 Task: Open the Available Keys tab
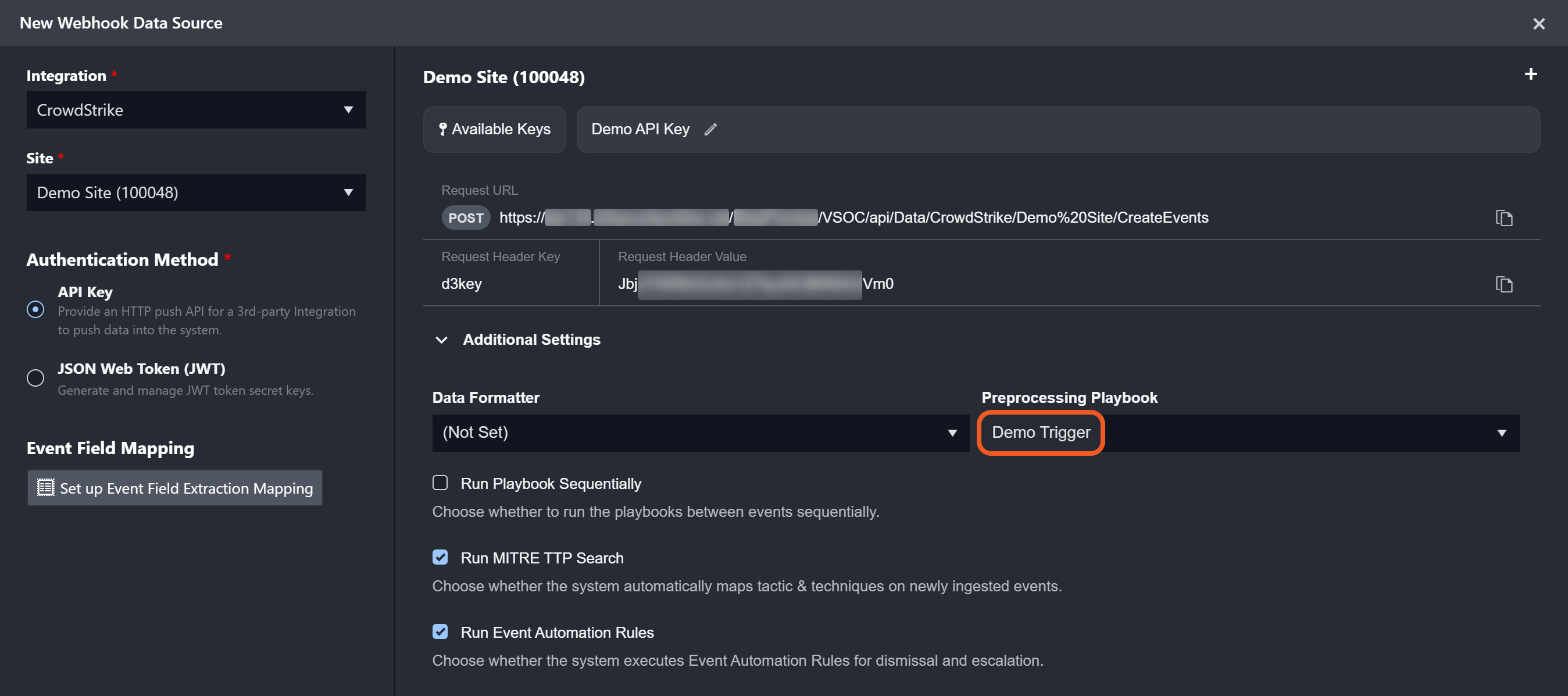[494, 129]
